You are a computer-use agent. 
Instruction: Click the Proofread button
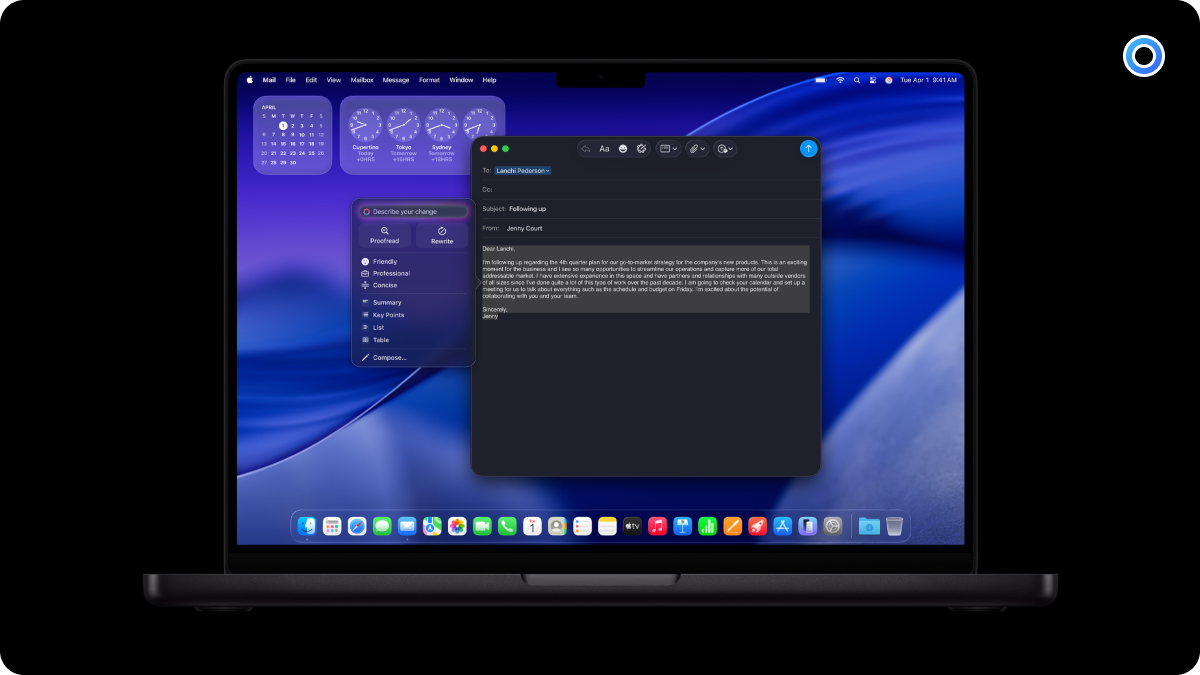[x=384, y=235]
